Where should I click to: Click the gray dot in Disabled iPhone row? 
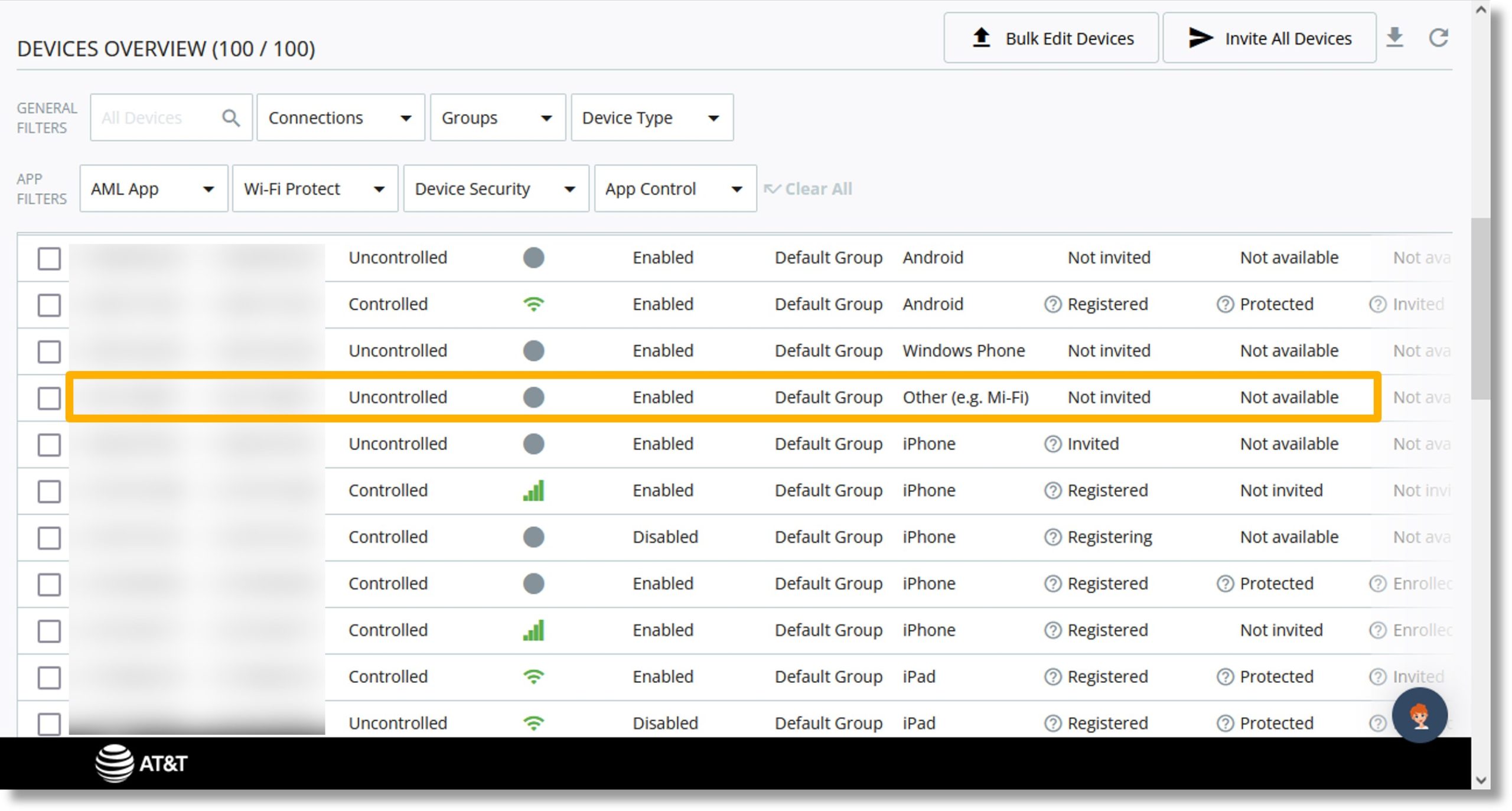tap(533, 537)
